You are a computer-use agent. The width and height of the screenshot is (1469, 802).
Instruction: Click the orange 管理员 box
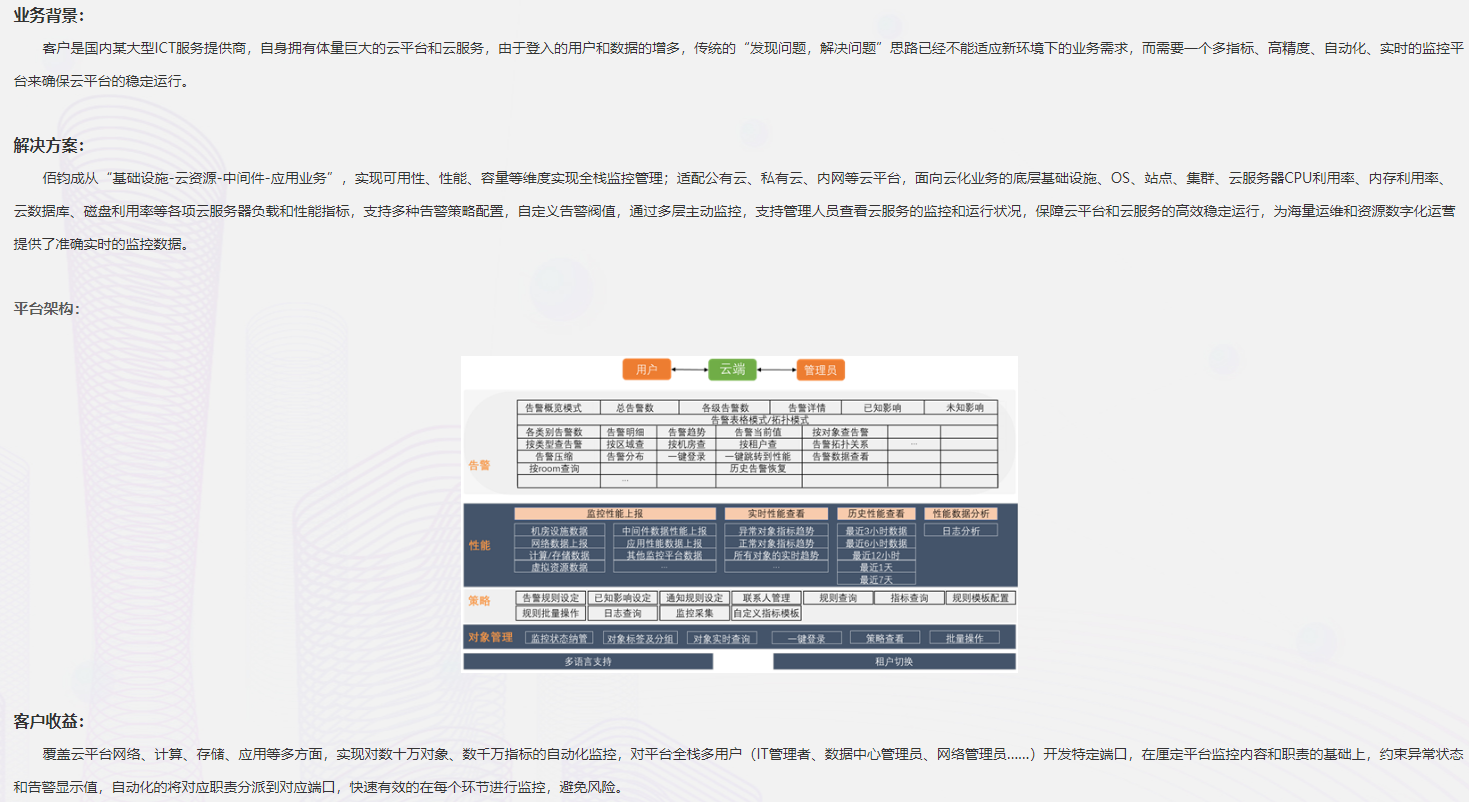[x=819, y=370]
